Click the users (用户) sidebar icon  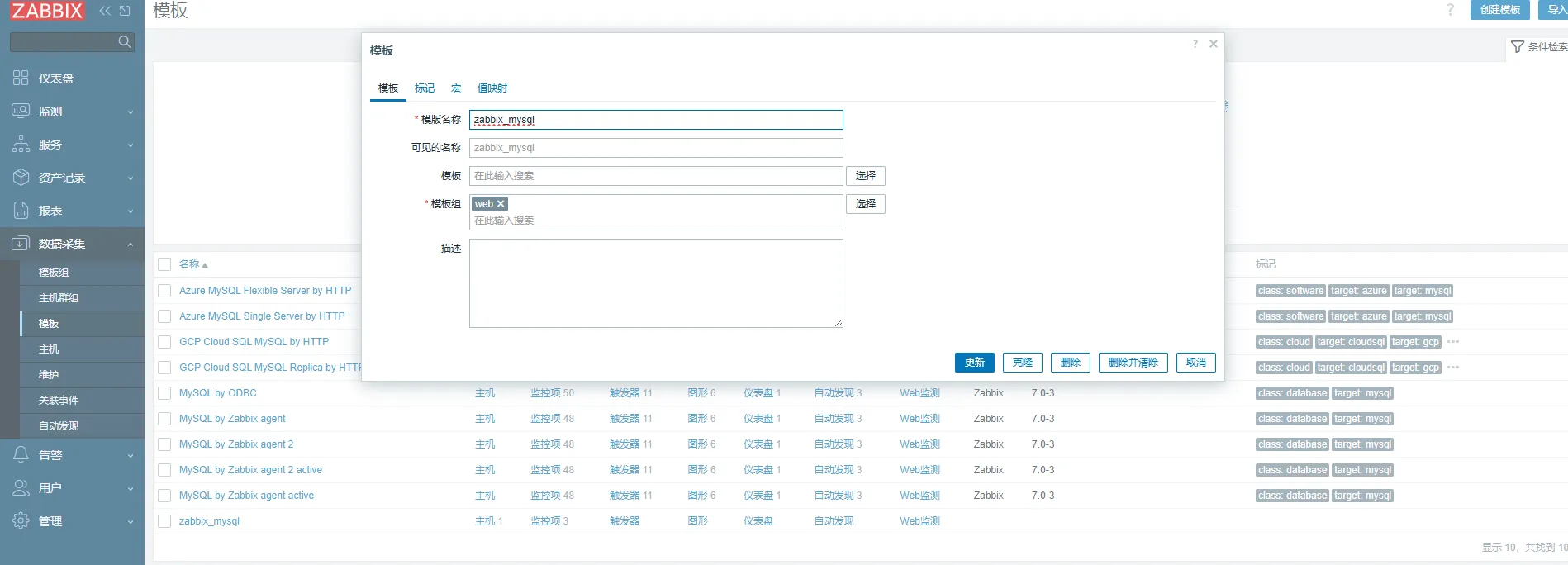(x=21, y=488)
